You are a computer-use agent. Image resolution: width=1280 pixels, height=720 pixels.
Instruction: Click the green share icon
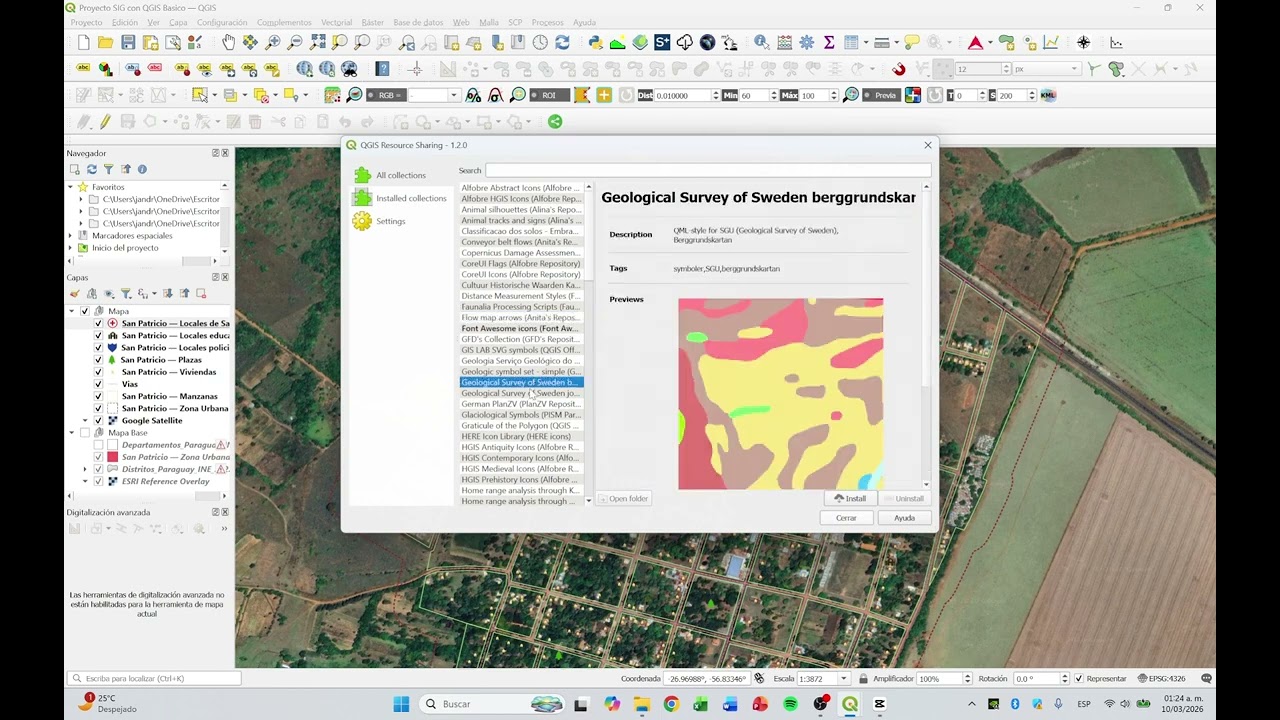[x=555, y=122]
